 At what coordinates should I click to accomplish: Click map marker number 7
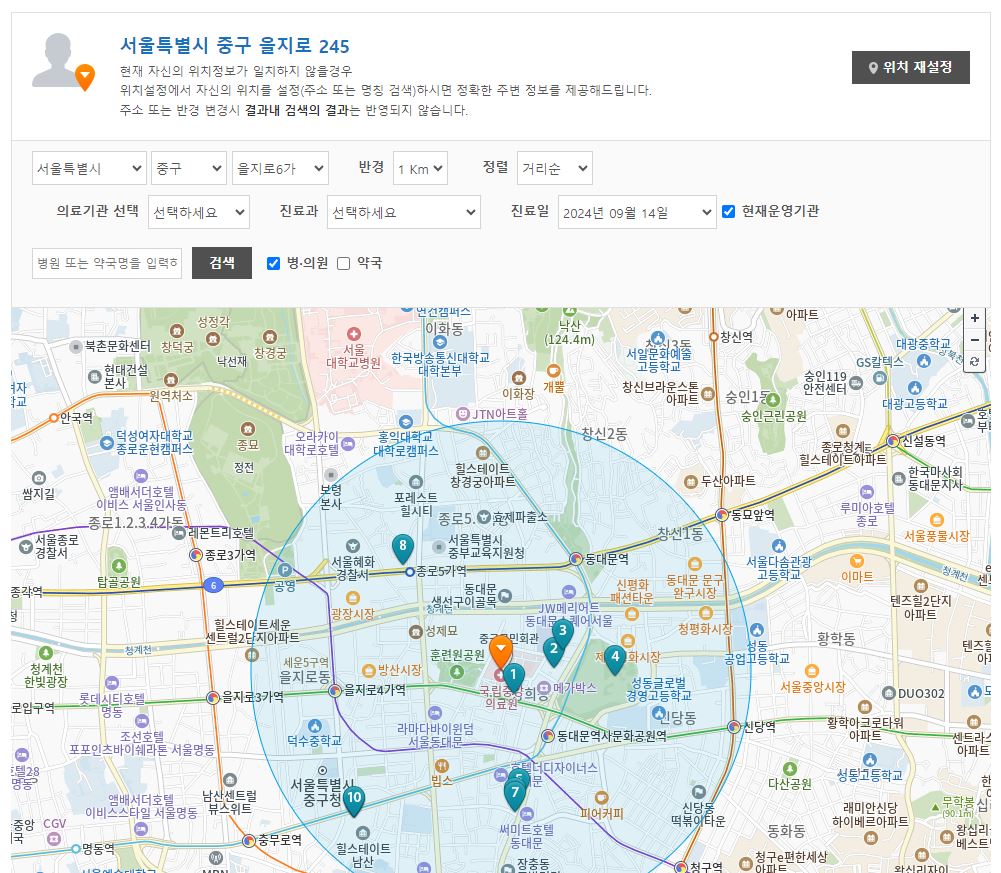pos(515,794)
